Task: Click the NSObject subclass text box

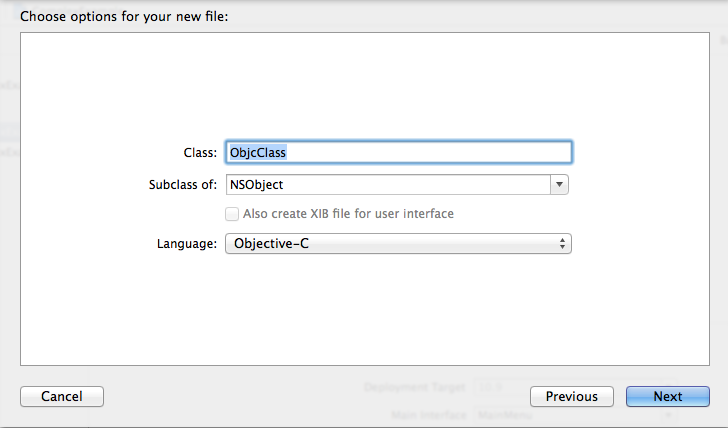Action: coord(387,185)
